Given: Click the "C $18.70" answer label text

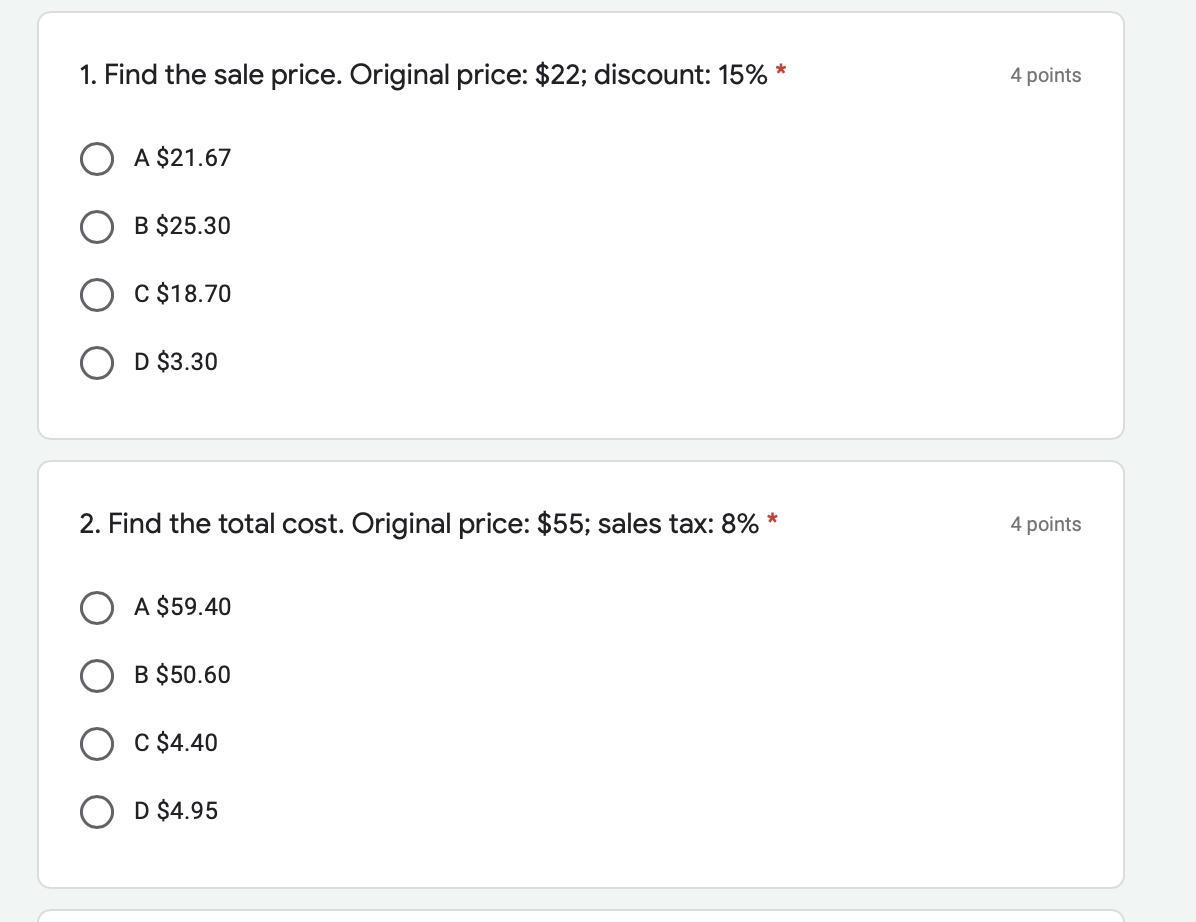Looking at the screenshot, I should click(x=182, y=294).
